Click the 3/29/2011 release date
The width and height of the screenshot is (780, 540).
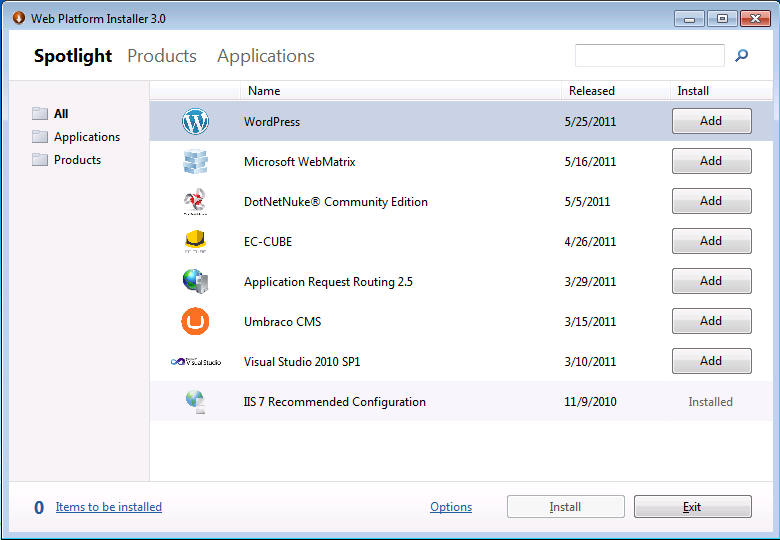click(590, 282)
